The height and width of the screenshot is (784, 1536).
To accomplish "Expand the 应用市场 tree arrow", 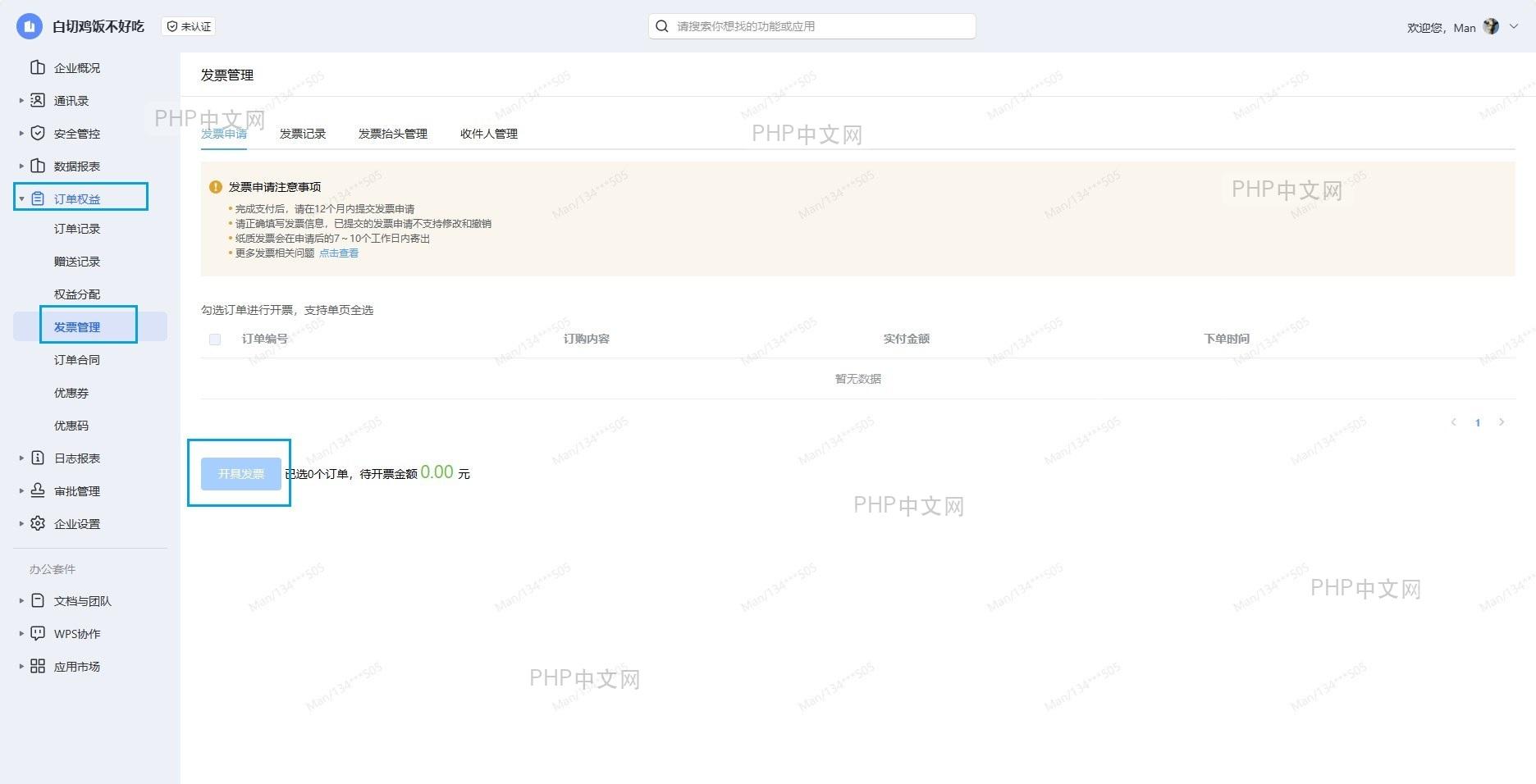I will click(x=21, y=666).
